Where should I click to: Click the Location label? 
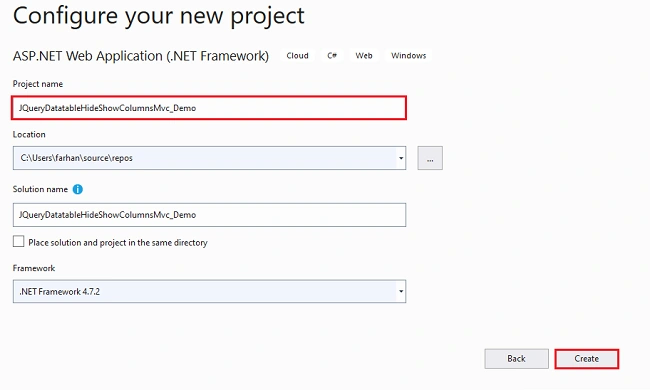(29, 135)
